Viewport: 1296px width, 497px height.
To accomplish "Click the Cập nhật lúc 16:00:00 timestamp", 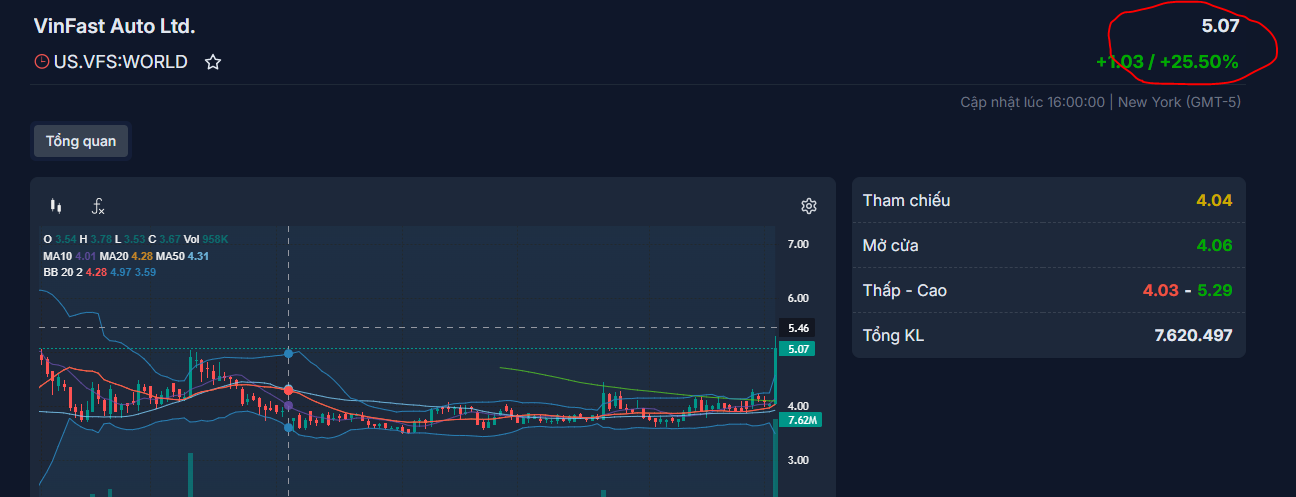I will coord(1033,102).
